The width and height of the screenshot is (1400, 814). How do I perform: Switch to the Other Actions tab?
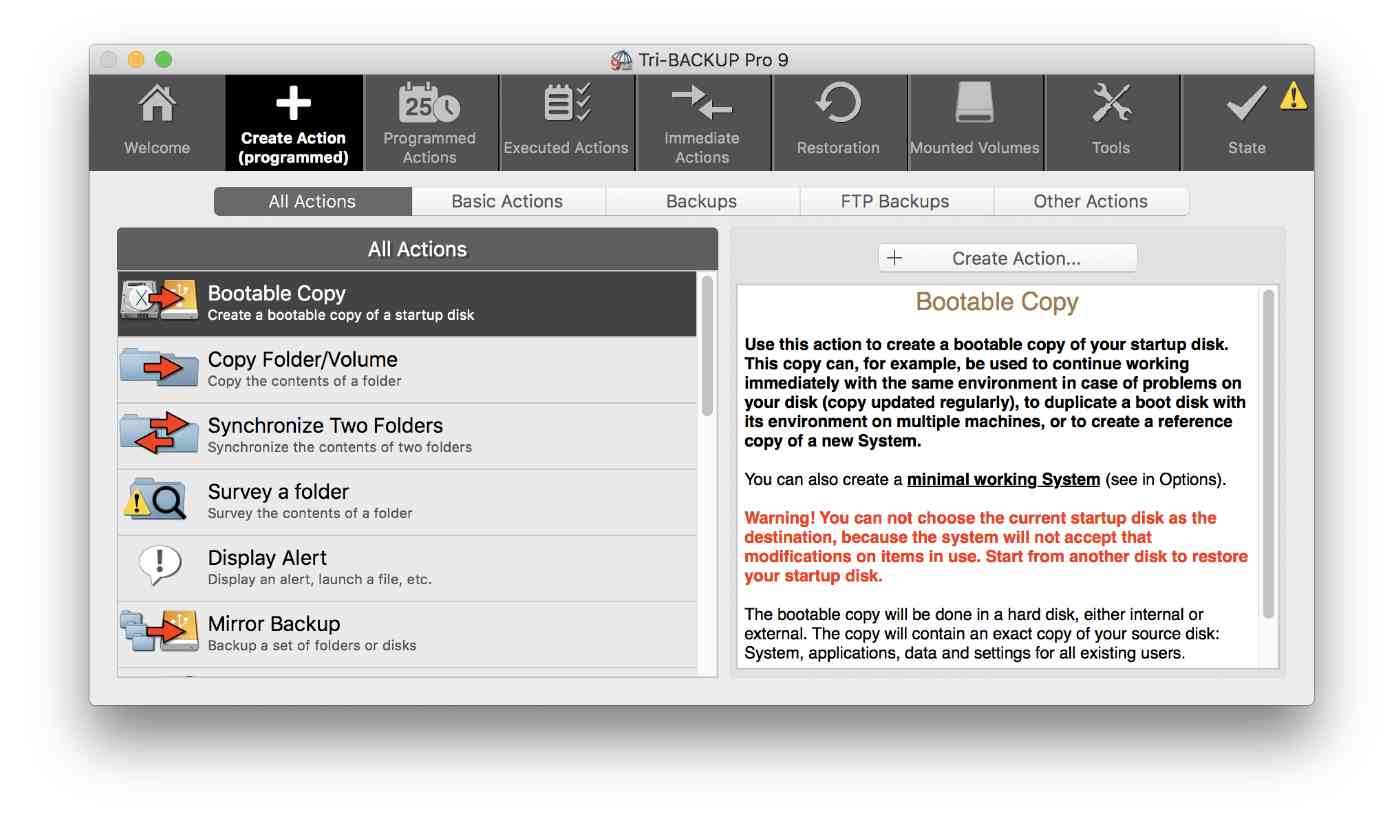click(x=1091, y=201)
